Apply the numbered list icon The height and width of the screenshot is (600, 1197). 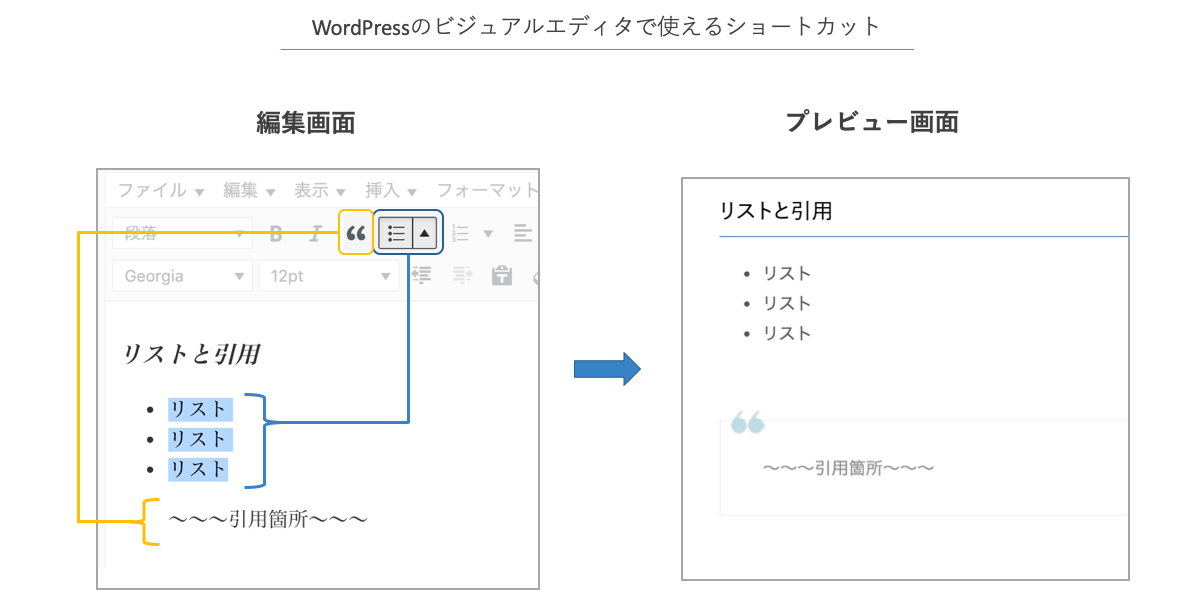(460, 234)
